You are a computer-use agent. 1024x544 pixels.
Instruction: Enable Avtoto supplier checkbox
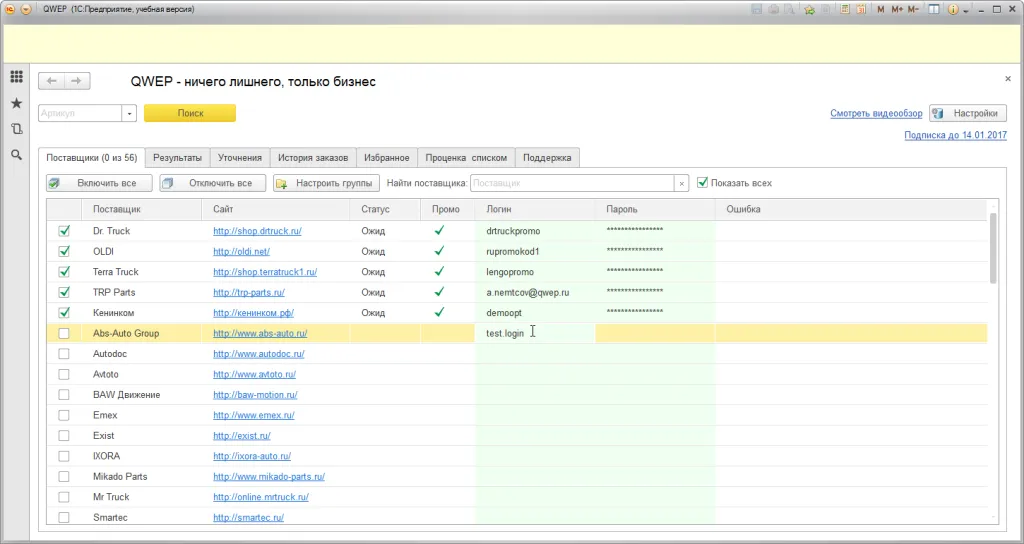click(64, 374)
